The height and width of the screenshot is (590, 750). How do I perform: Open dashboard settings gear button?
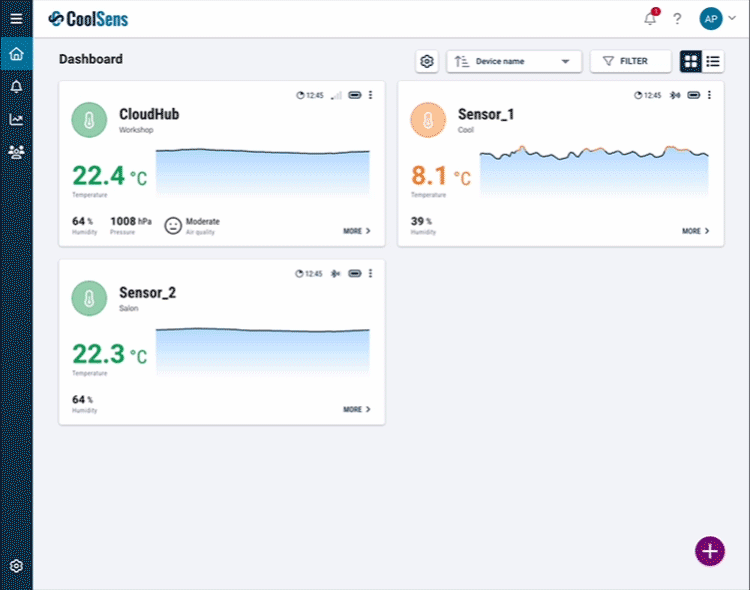[x=427, y=61]
